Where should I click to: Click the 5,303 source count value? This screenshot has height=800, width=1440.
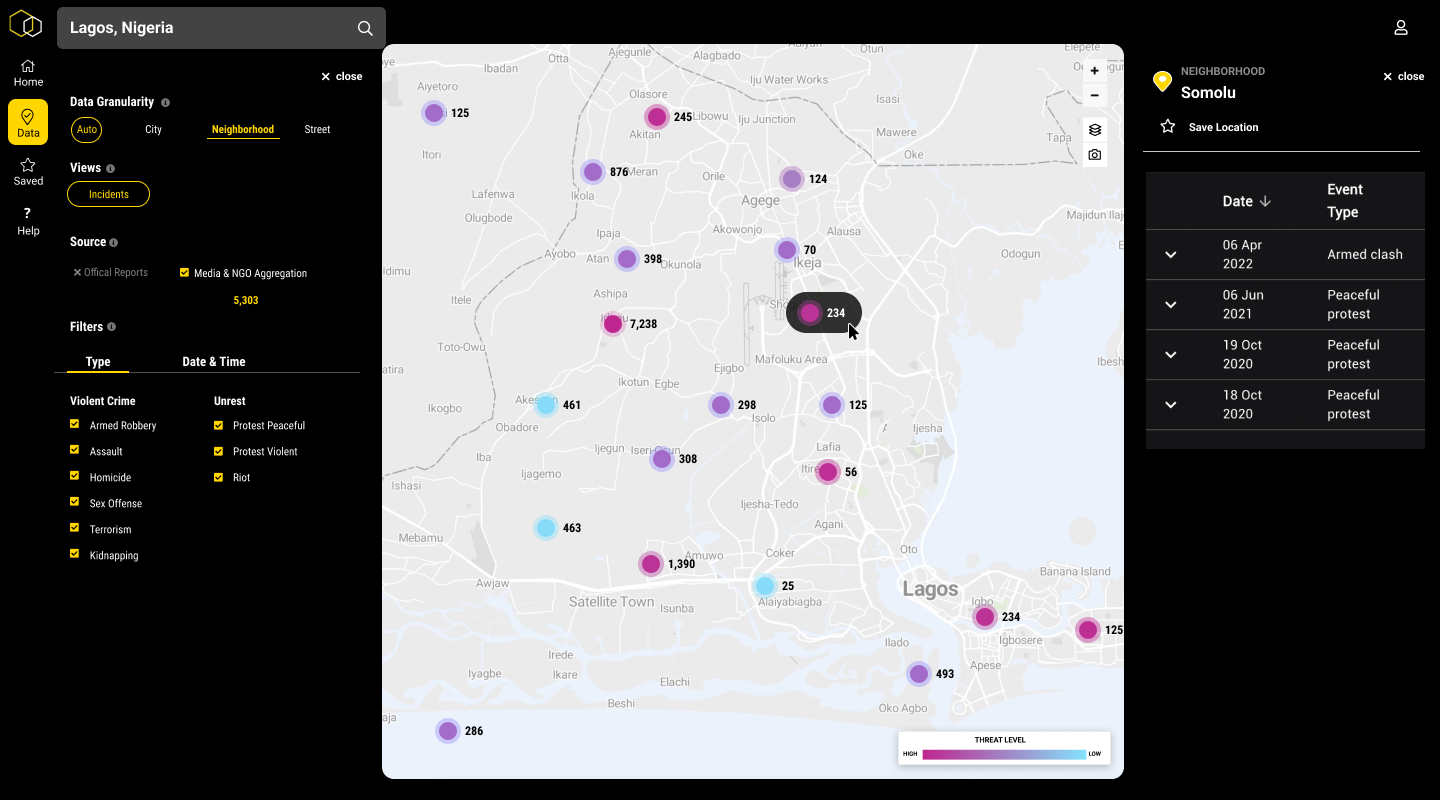[x=245, y=300]
